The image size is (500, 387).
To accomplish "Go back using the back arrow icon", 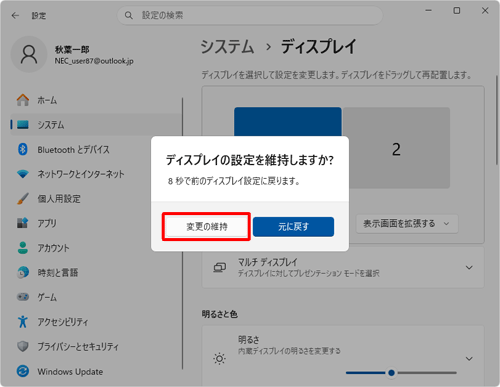I will click(15, 15).
